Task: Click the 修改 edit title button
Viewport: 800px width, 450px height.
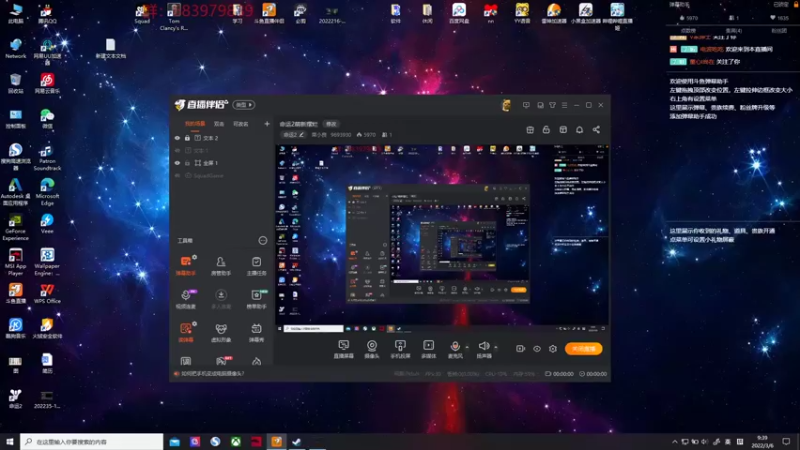Action: [x=332, y=124]
